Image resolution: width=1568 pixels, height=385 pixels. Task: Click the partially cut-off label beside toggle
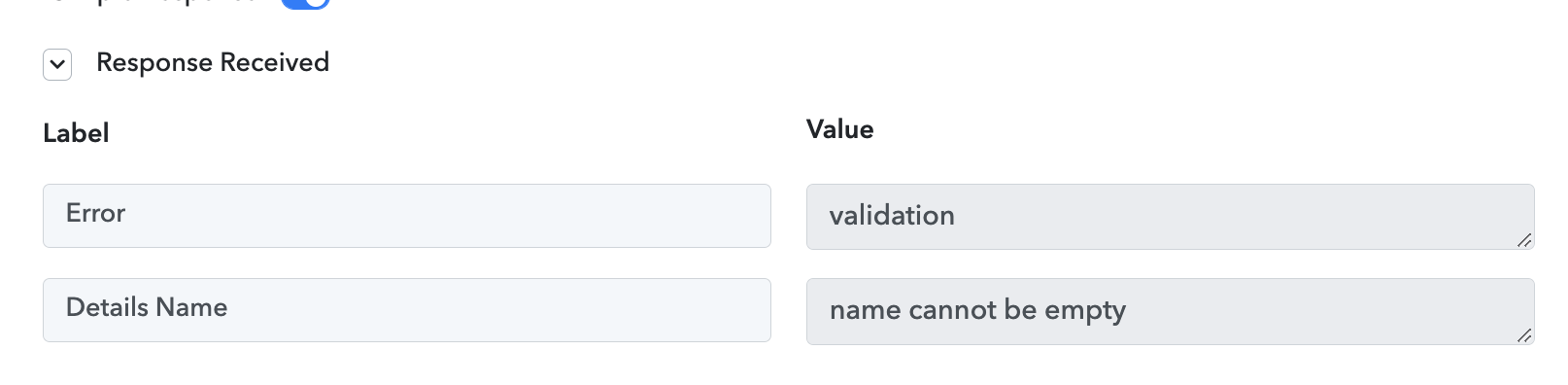coord(155,2)
